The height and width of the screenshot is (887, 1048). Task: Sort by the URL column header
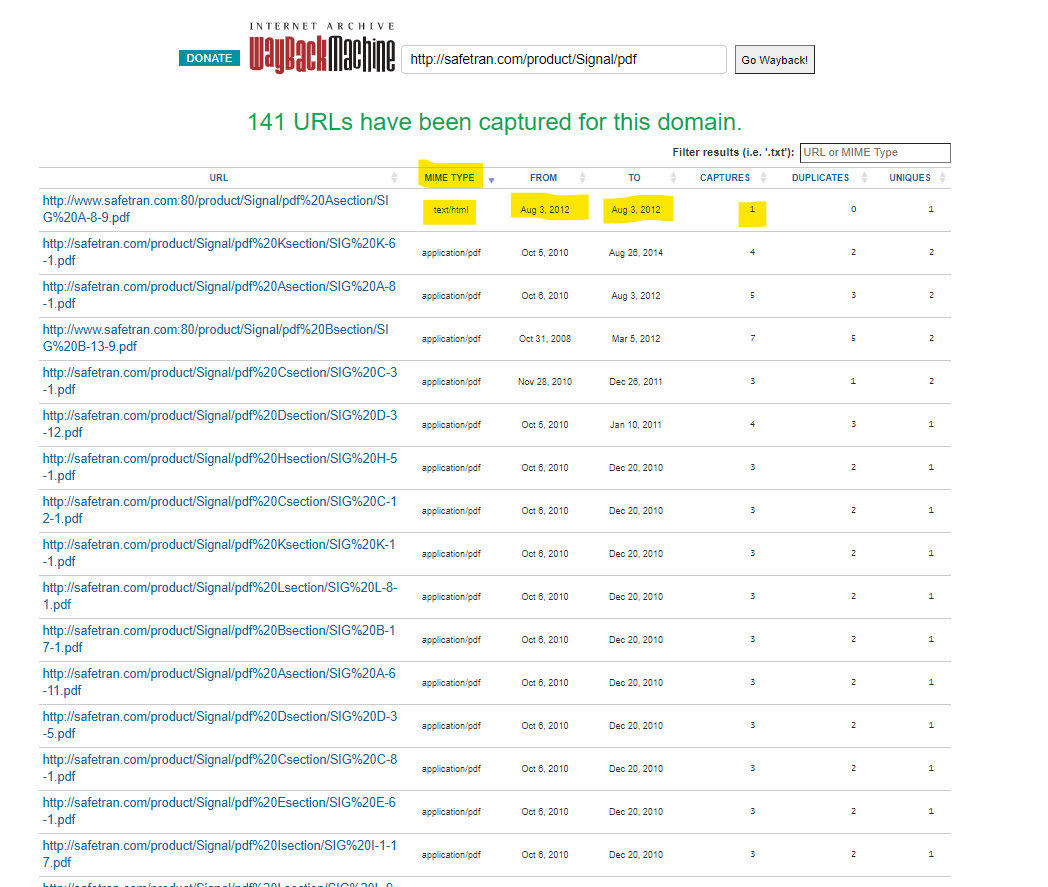[219, 178]
